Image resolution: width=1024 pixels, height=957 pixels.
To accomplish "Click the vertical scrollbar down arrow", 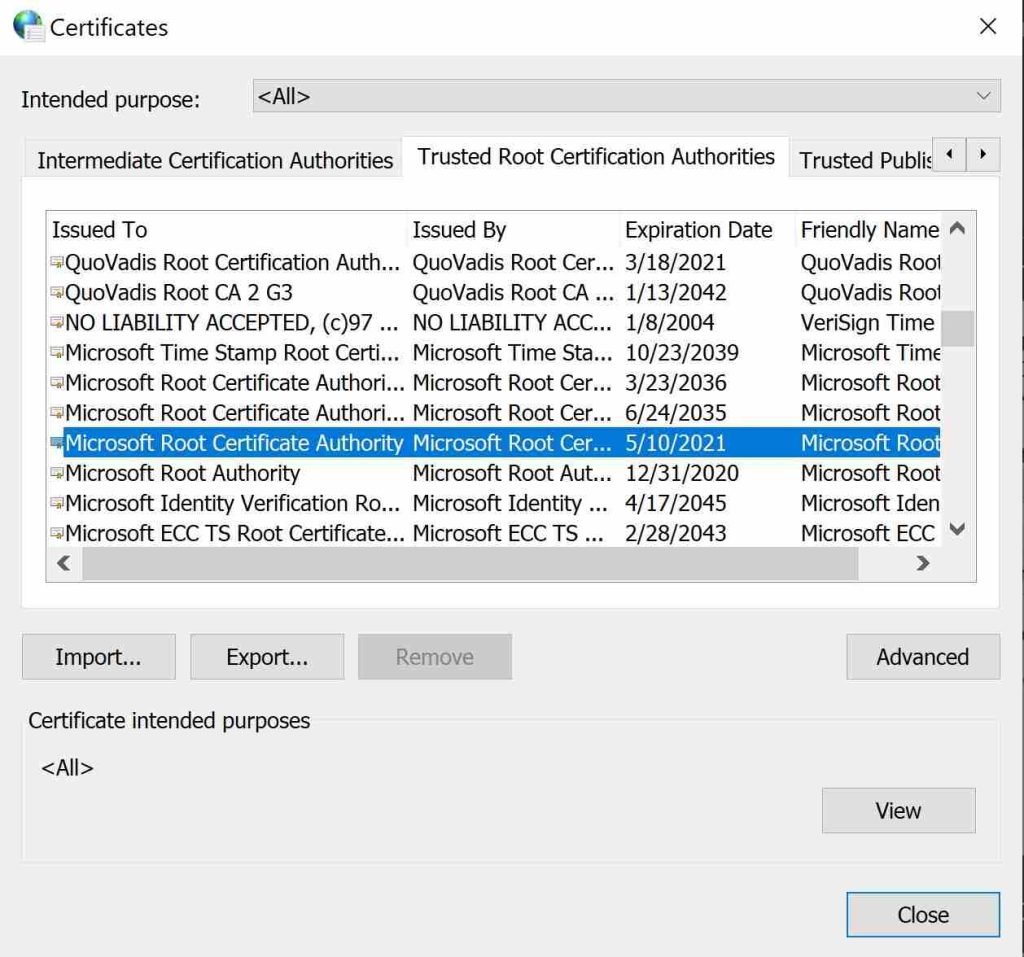I will (x=957, y=530).
